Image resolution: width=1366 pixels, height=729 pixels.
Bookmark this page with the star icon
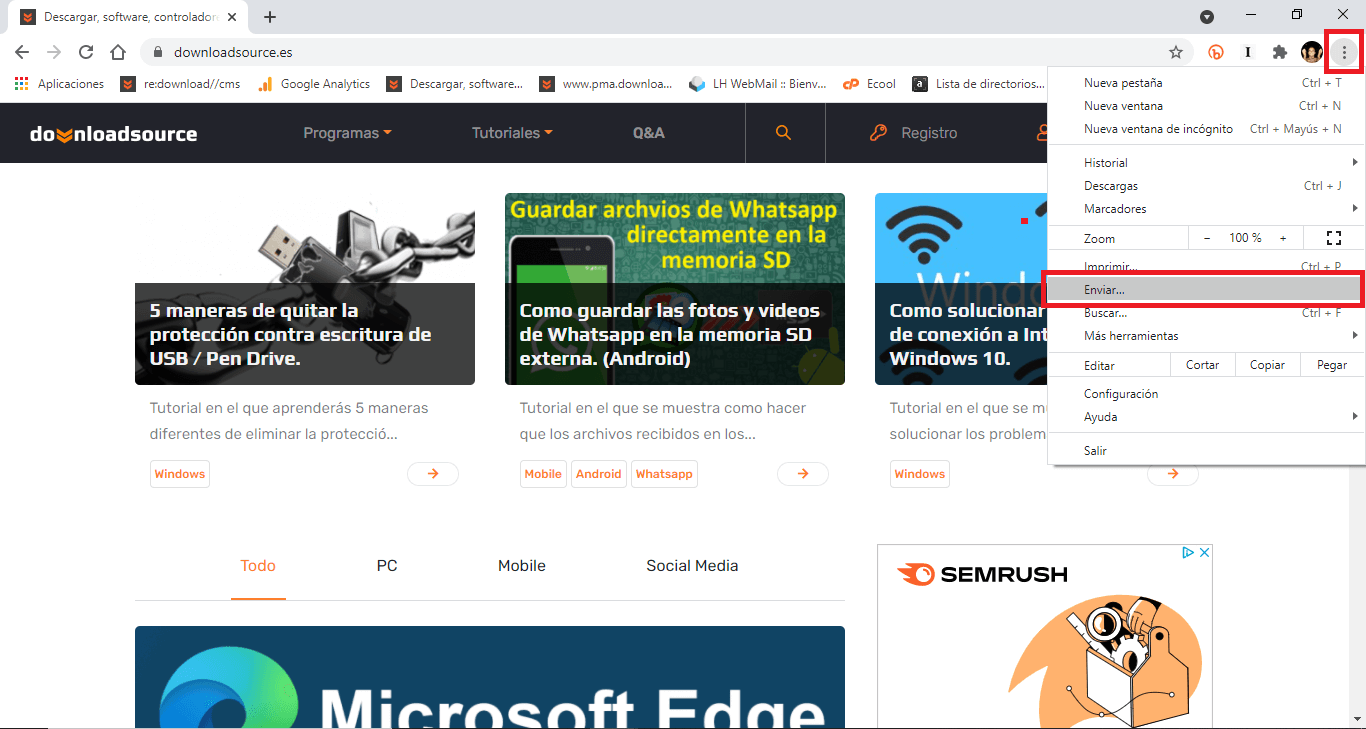pos(1176,52)
